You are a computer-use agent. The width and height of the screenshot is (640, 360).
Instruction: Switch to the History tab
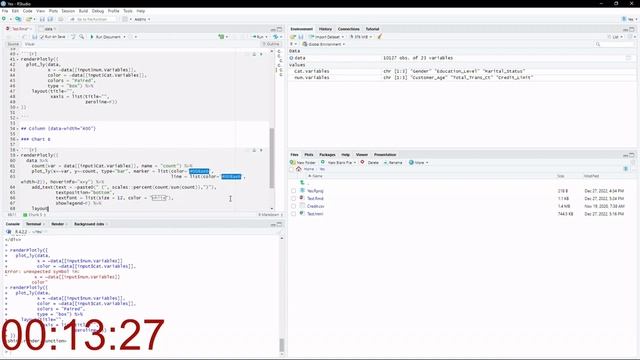[x=325, y=29]
